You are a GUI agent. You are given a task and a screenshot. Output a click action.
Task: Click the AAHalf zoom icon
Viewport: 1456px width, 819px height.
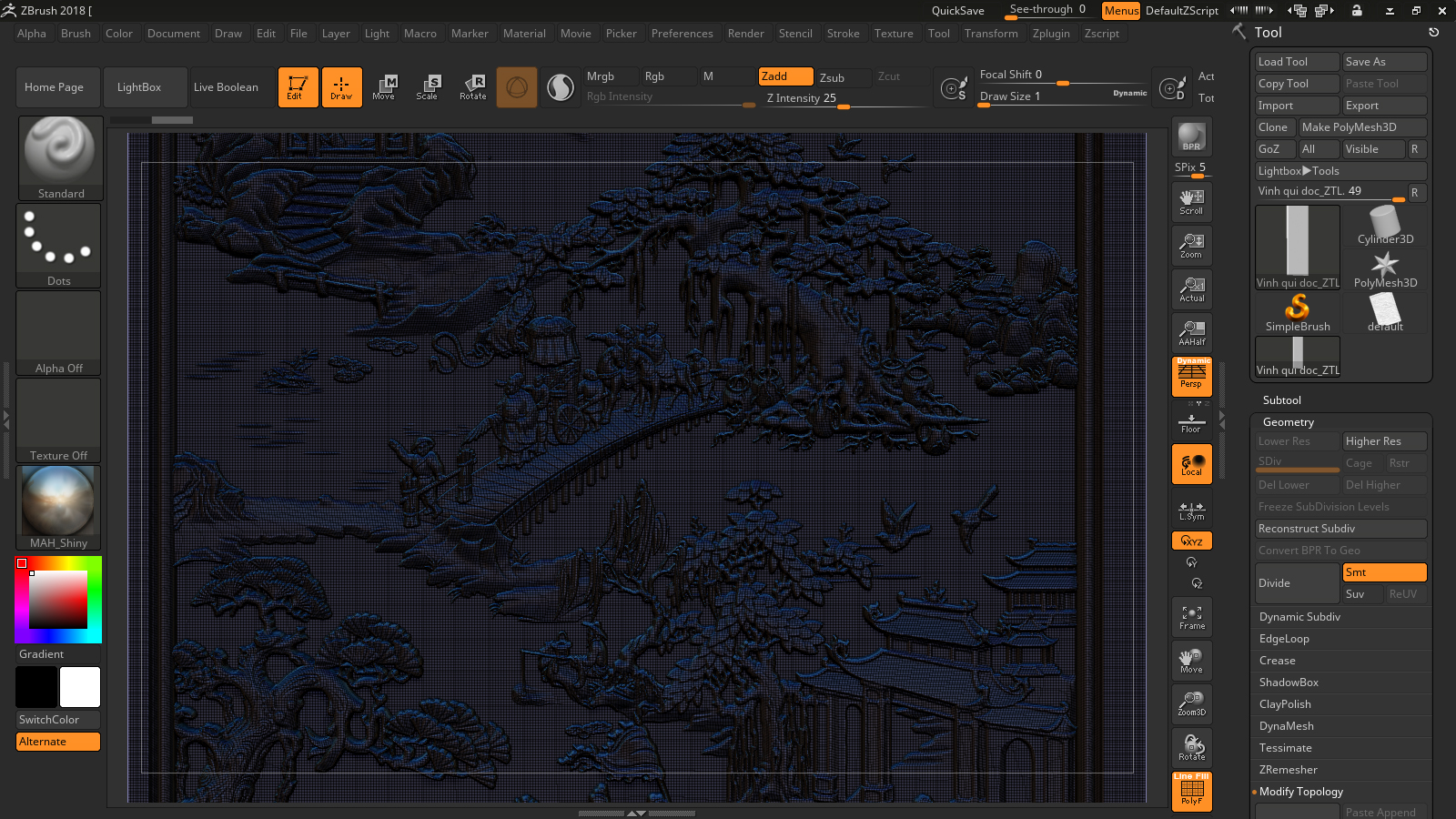(x=1191, y=333)
